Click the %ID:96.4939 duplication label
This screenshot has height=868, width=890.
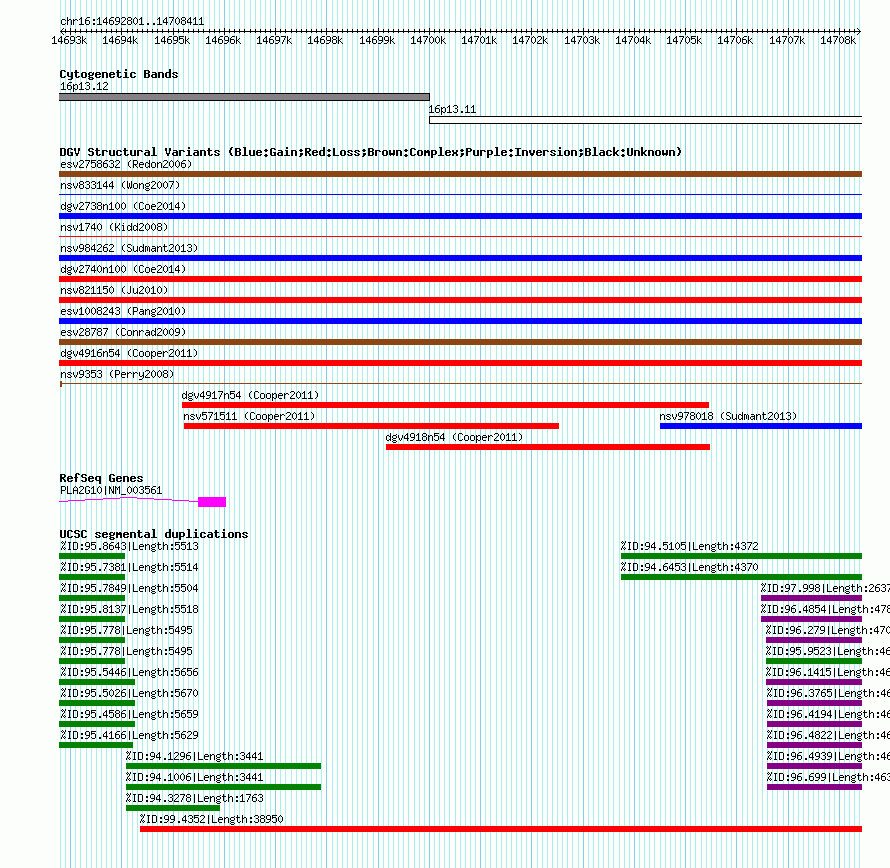(x=828, y=756)
